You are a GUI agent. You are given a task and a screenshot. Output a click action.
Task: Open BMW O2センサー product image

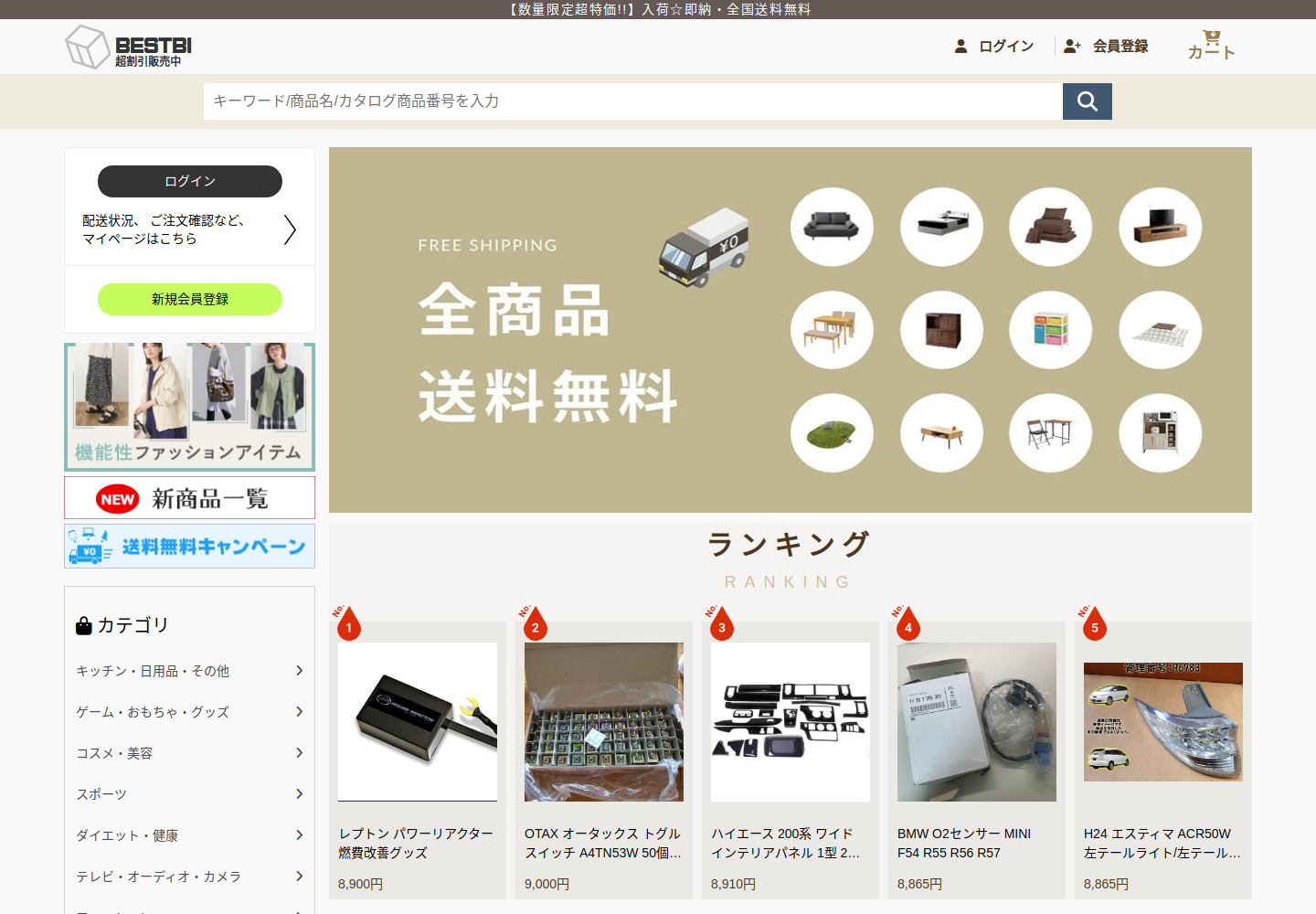point(977,722)
